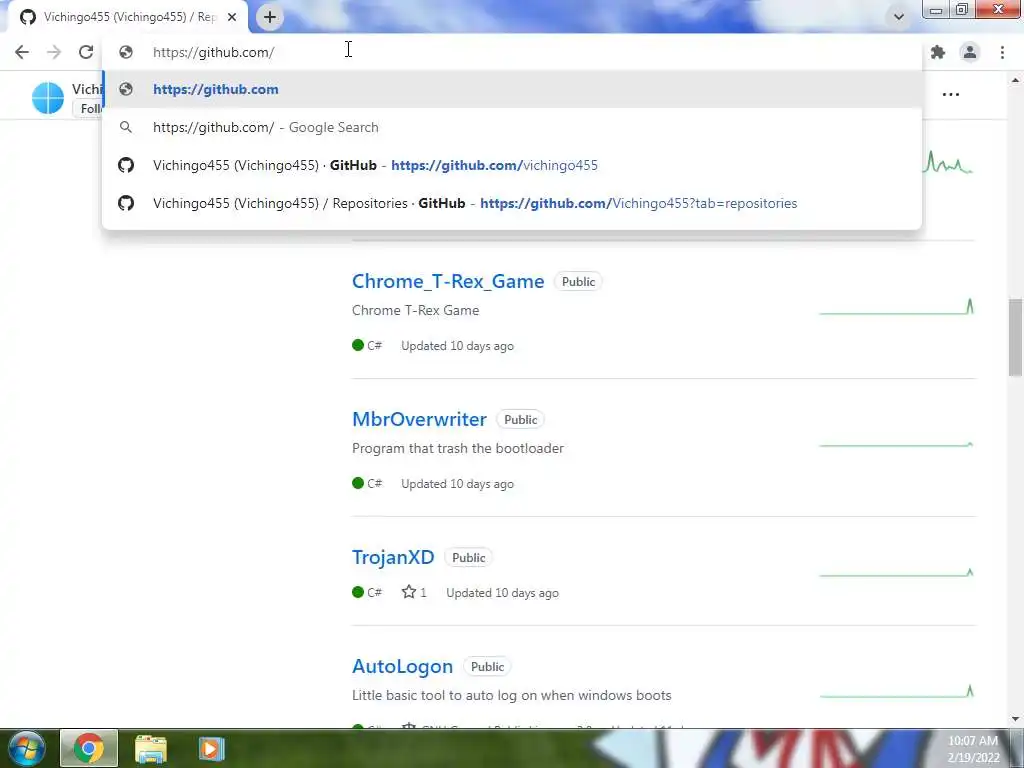Choose the Google Search suggestion for github.com
Viewport: 1024px width, 768px height.
pos(512,127)
